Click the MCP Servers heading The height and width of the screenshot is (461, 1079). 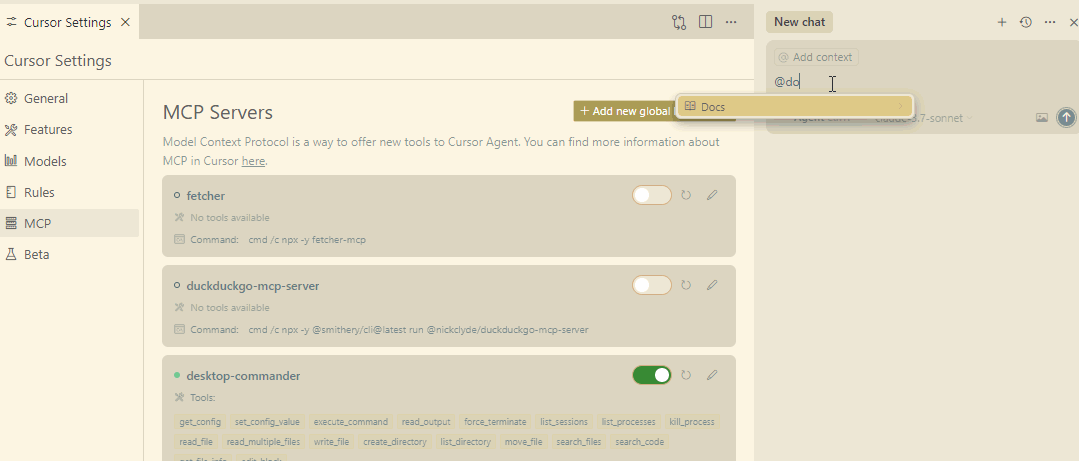tap(218, 112)
